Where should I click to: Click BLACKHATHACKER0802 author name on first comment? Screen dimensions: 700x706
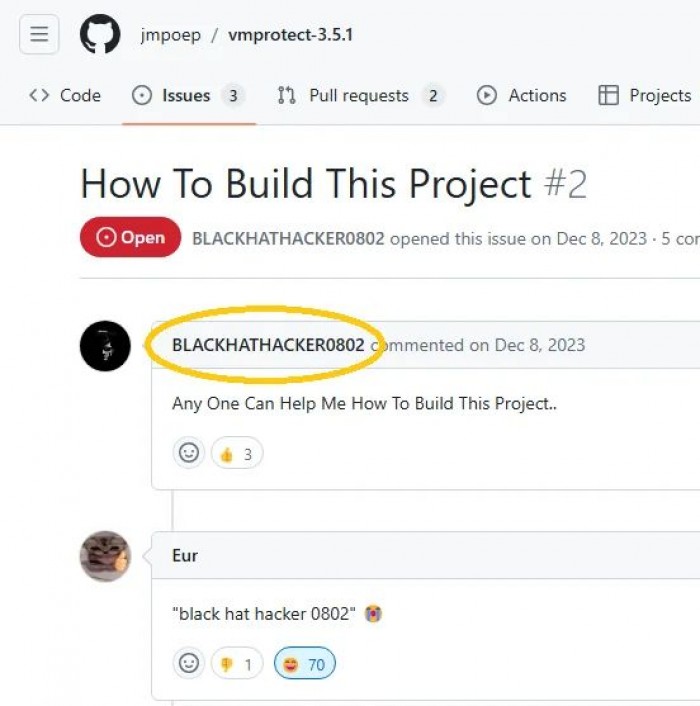pos(268,345)
